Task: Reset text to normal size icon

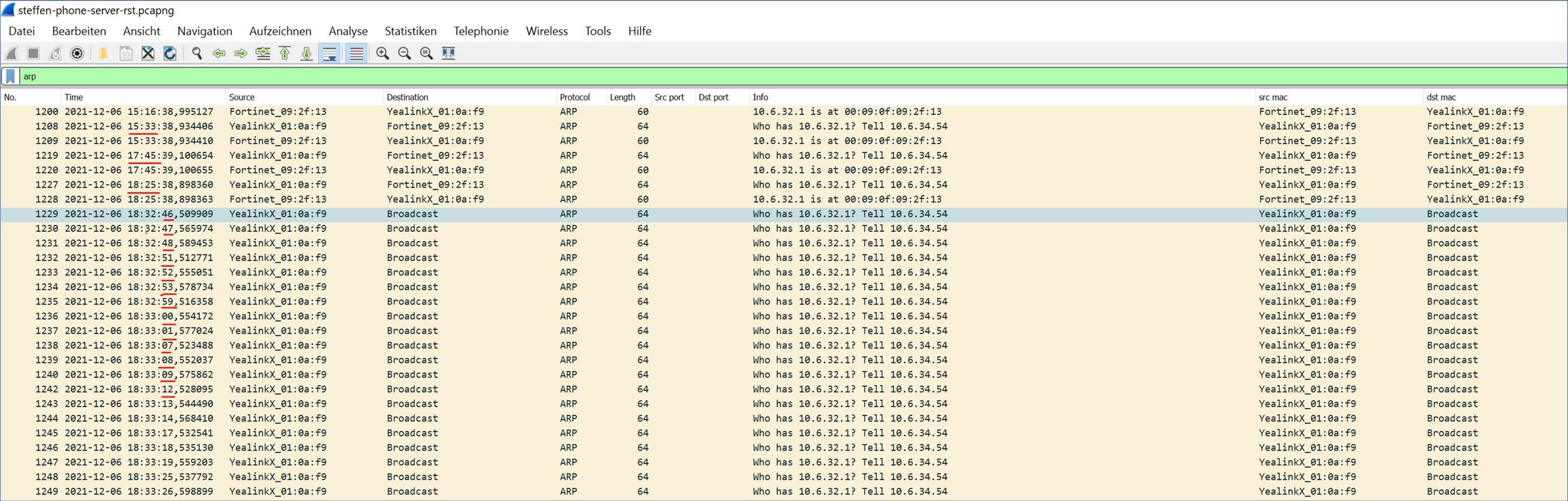Action: 426,54
